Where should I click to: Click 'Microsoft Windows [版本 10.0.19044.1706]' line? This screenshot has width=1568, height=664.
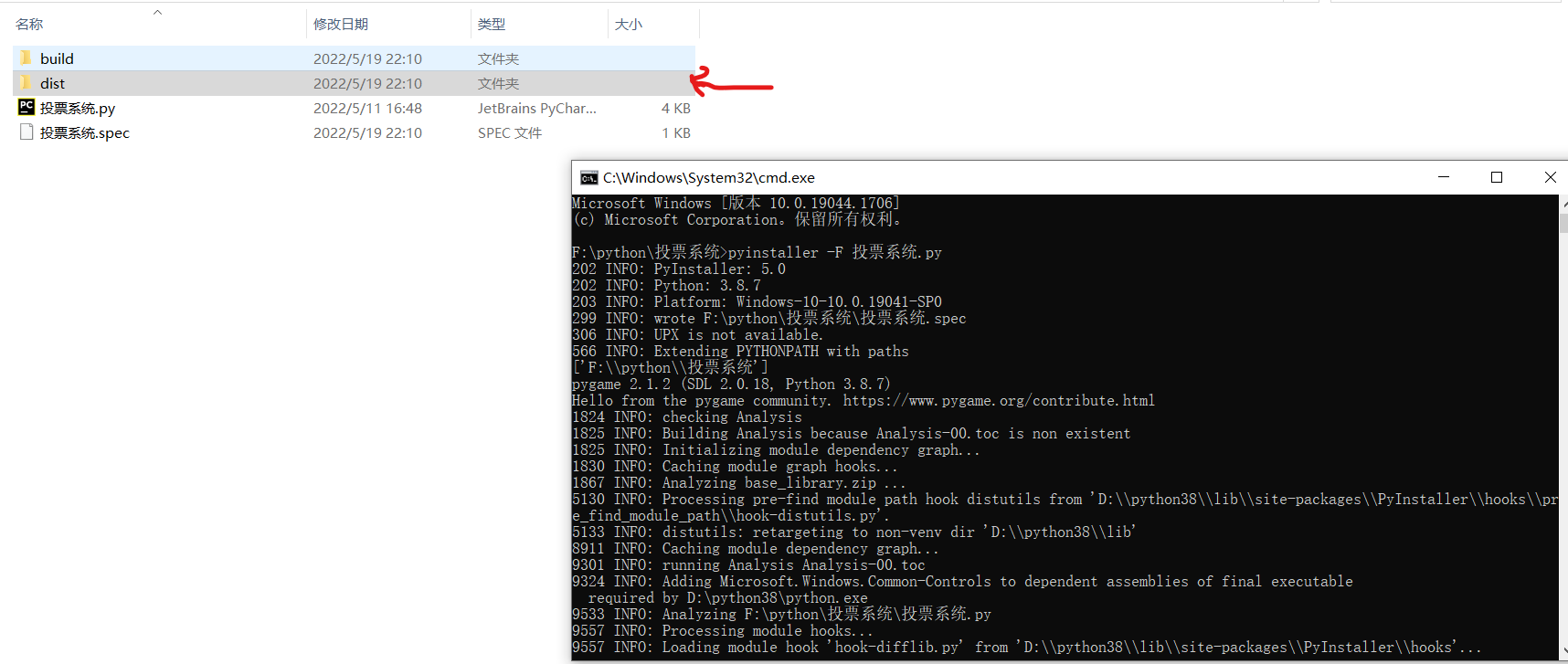tap(736, 203)
